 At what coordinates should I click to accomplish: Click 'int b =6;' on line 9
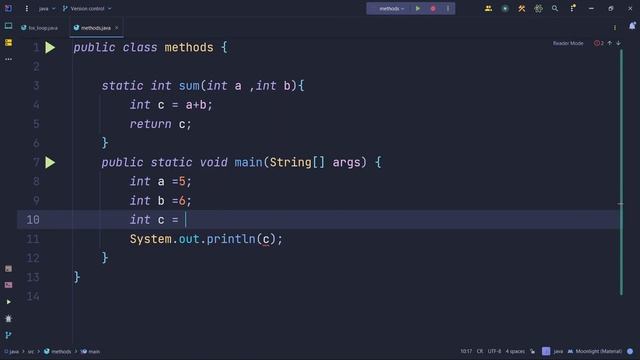coord(160,201)
